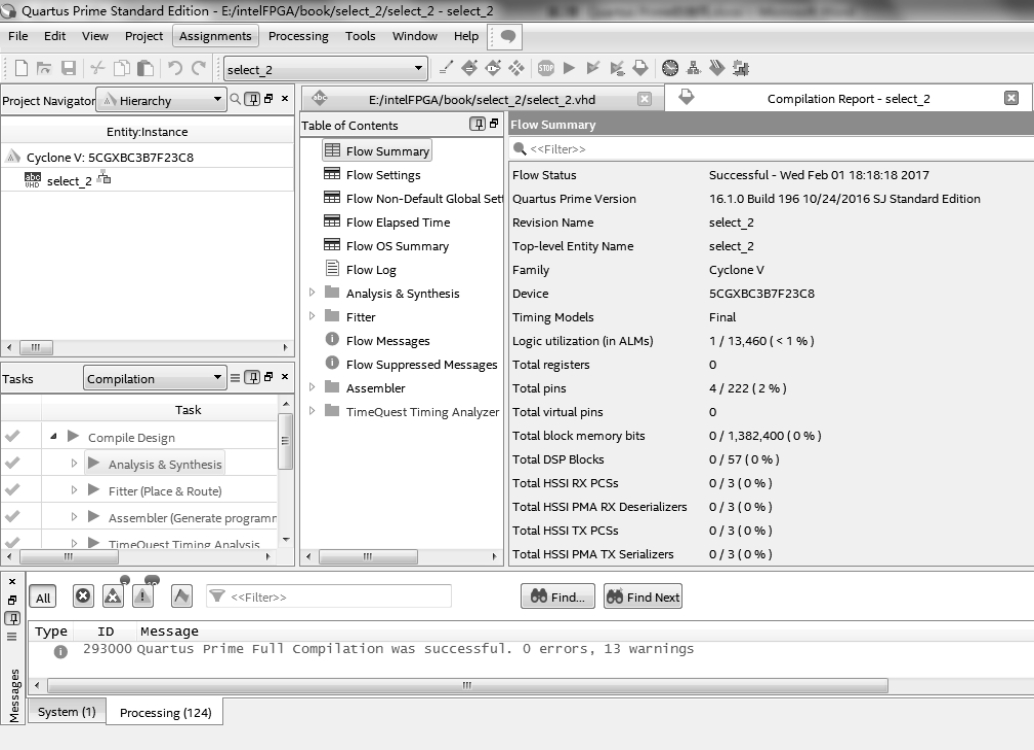
Task: Open Flow Elapsed Time report
Action: pos(398,222)
